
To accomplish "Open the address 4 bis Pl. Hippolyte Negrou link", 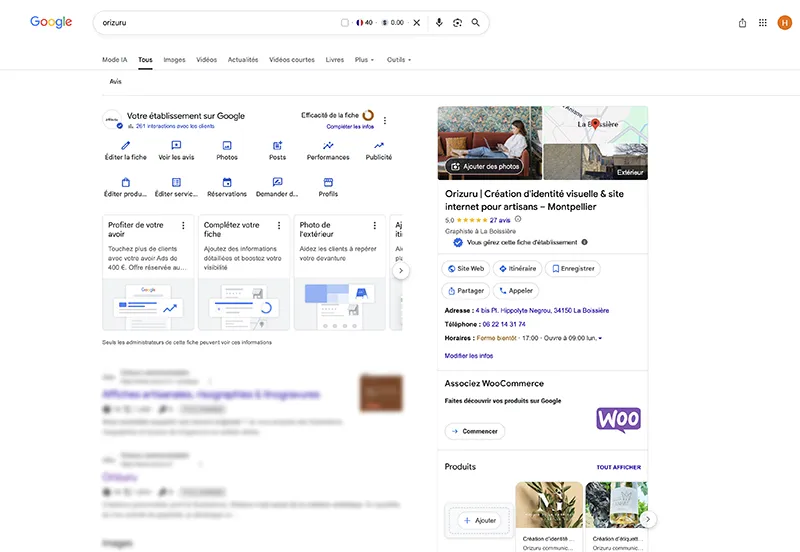I will [542, 310].
